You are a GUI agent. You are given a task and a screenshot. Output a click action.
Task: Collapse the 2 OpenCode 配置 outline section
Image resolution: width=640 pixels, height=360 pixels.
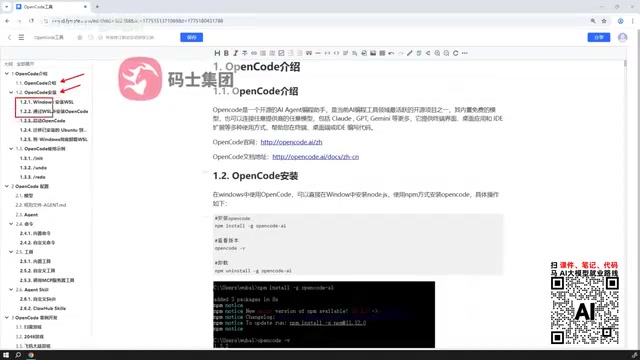pos(7,186)
